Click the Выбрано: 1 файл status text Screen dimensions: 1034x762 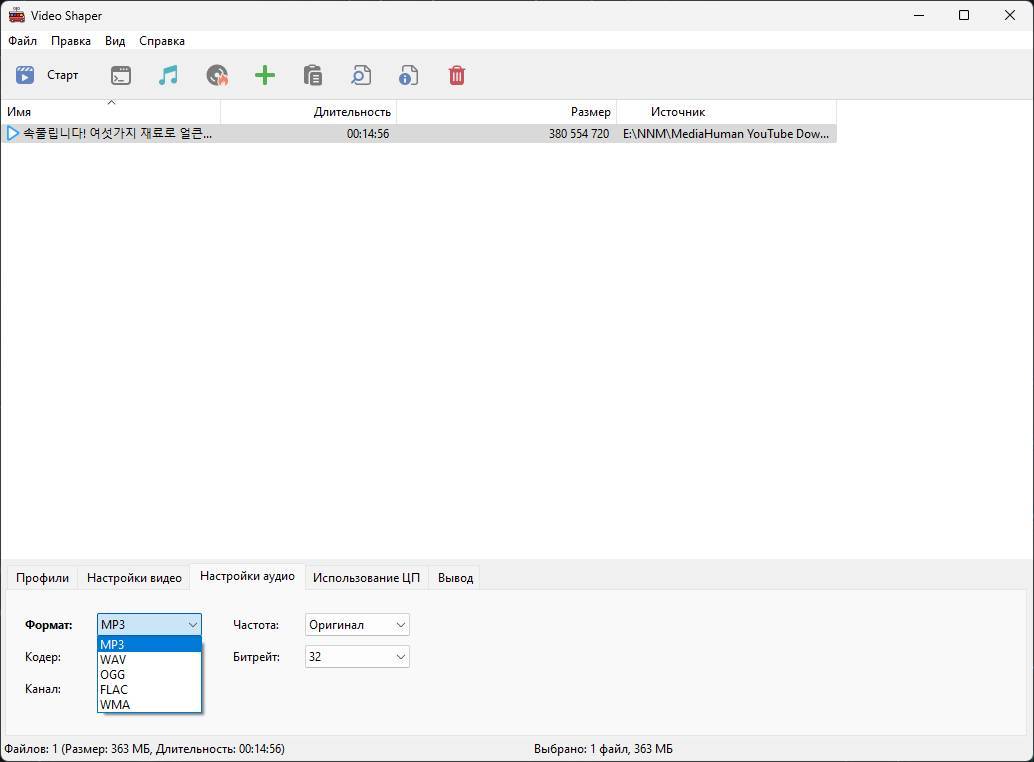[x=603, y=749]
